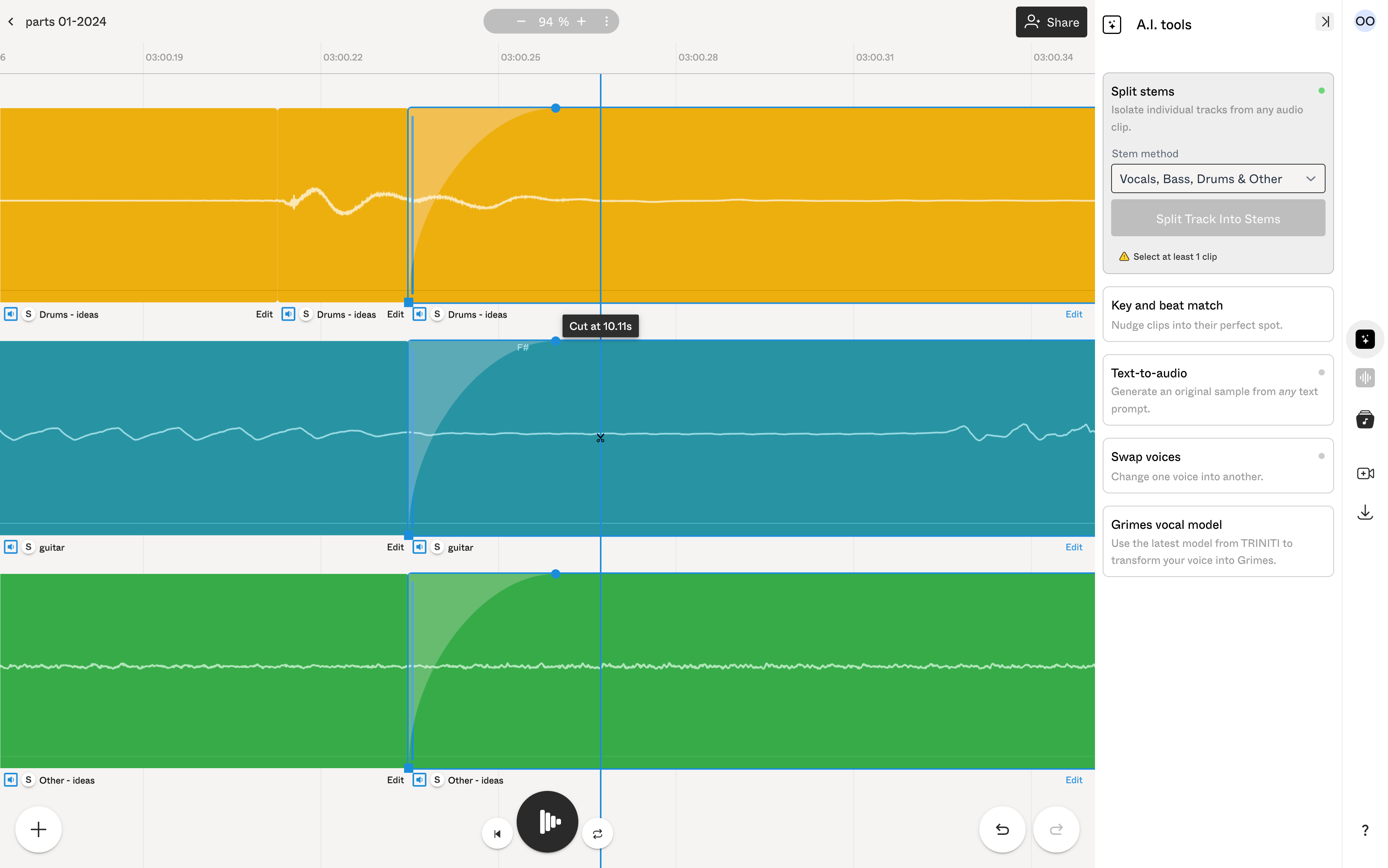This screenshot has height=868, width=1388.
Task: Open the audio waveform sidebar icon
Action: pyautogui.click(x=1364, y=378)
